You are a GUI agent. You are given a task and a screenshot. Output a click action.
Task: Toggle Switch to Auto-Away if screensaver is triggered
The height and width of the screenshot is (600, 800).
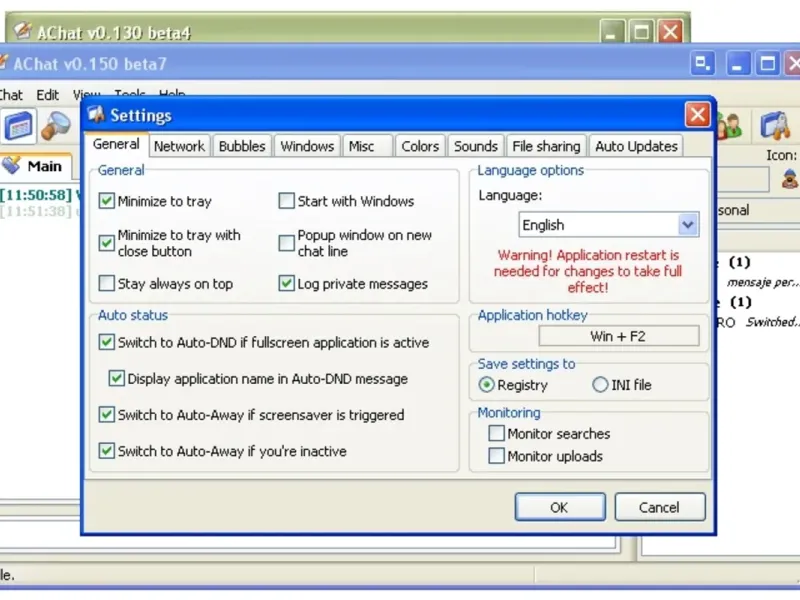click(x=106, y=415)
